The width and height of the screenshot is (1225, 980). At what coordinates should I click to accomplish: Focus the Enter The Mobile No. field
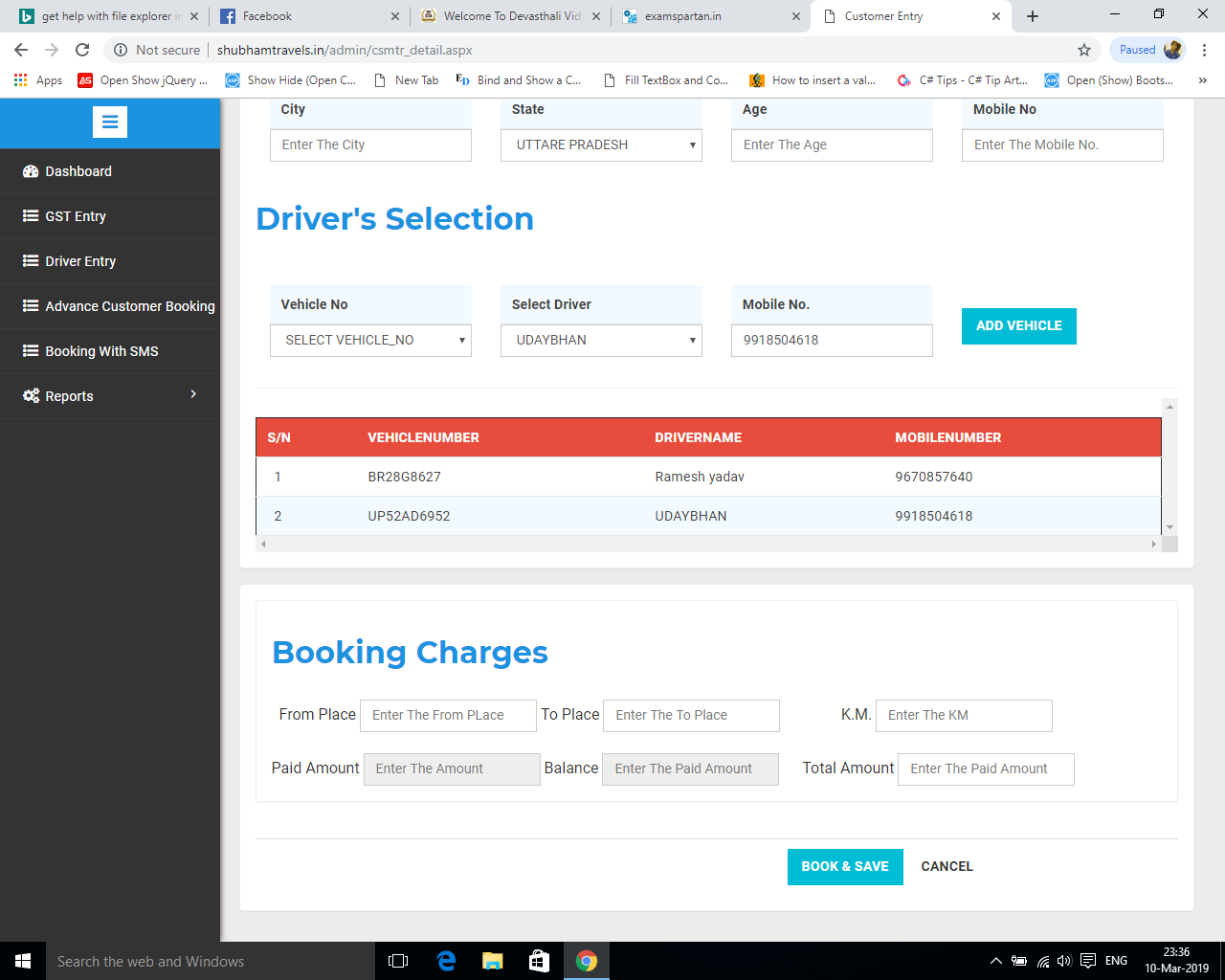(1062, 145)
